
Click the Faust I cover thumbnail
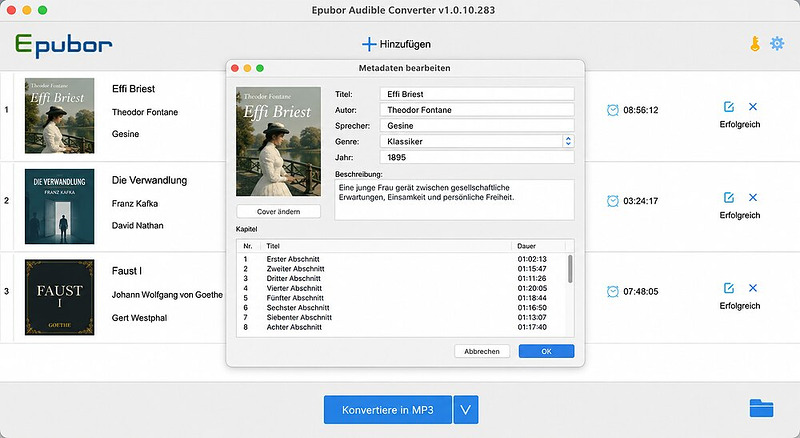(x=60, y=297)
